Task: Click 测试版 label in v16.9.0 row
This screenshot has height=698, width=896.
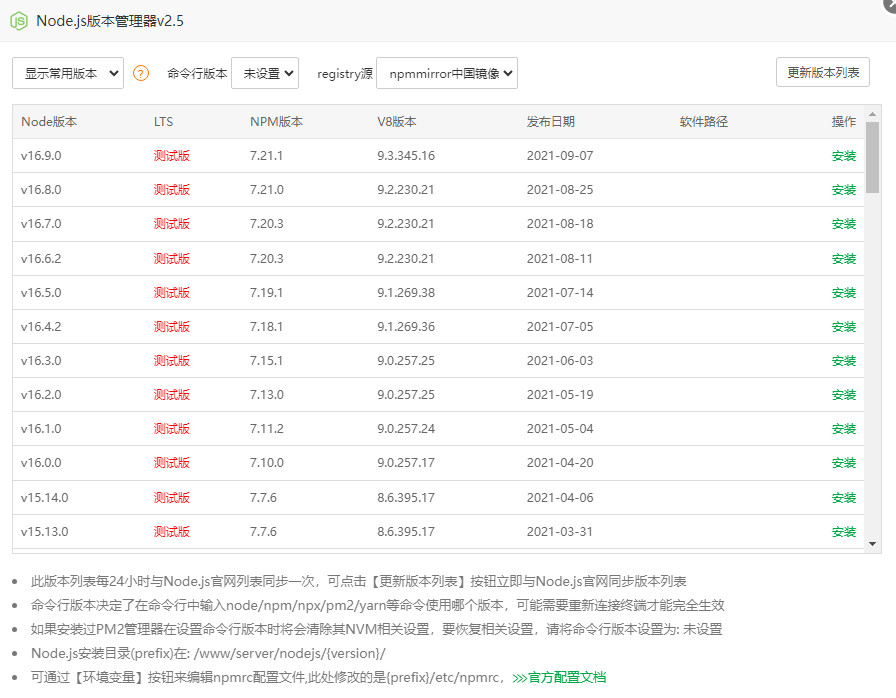Action: 171,156
